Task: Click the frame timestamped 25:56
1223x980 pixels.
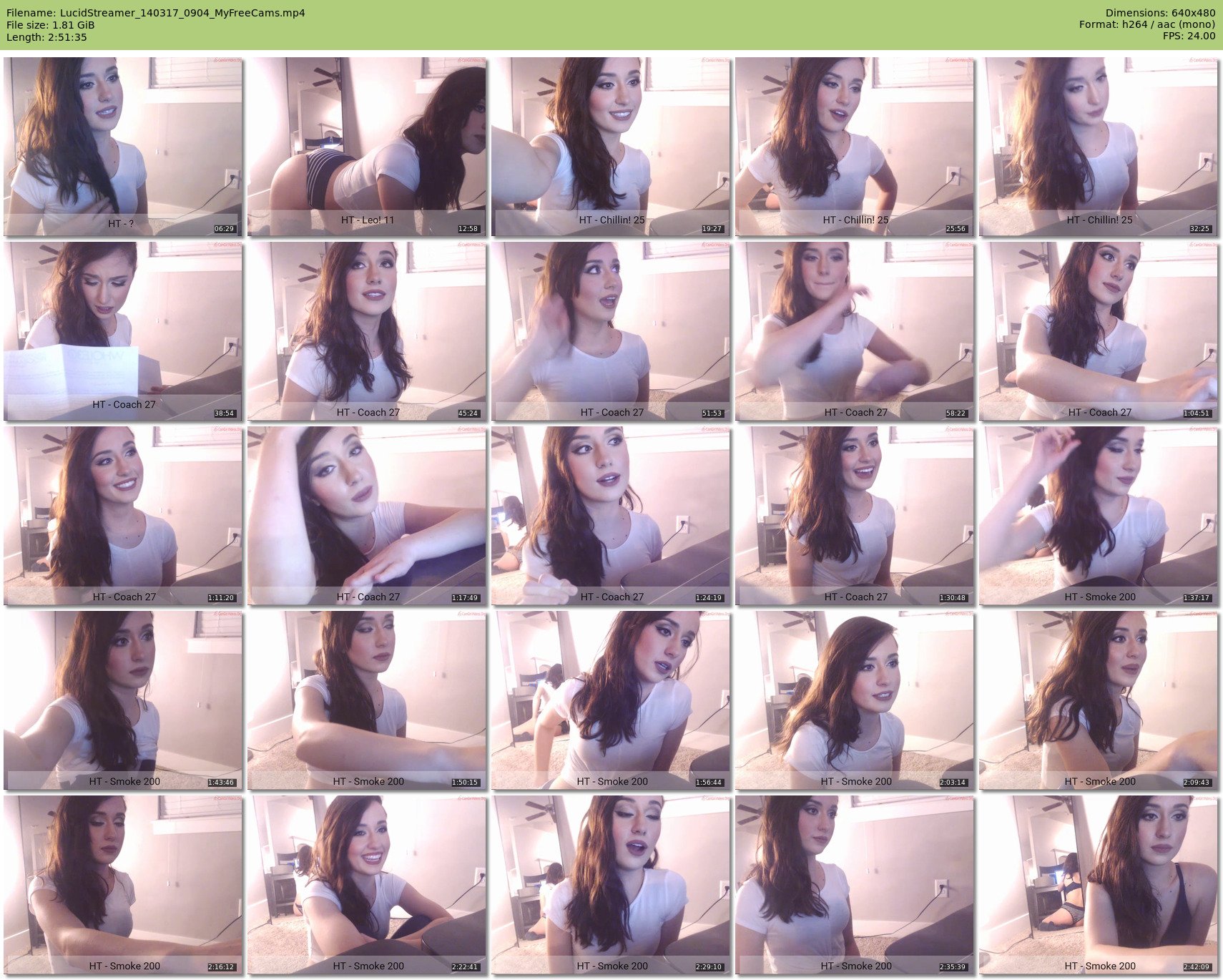Action: click(854, 147)
